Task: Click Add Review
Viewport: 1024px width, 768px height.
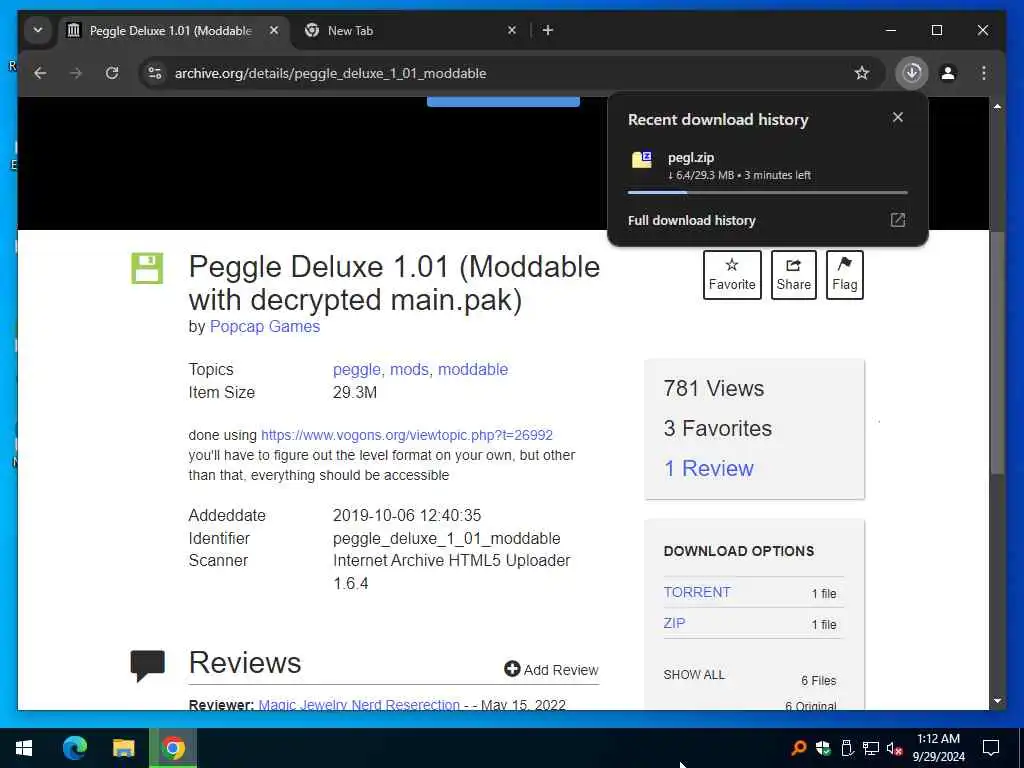Action: (x=551, y=669)
